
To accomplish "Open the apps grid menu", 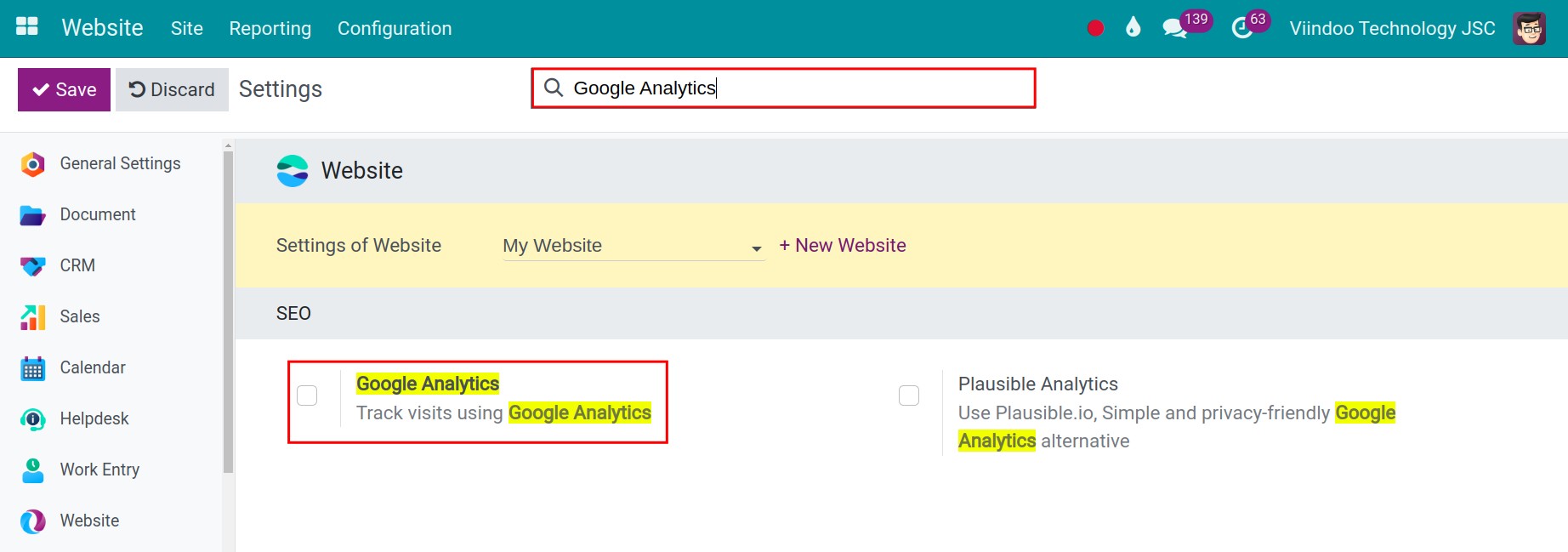I will 26,26.
